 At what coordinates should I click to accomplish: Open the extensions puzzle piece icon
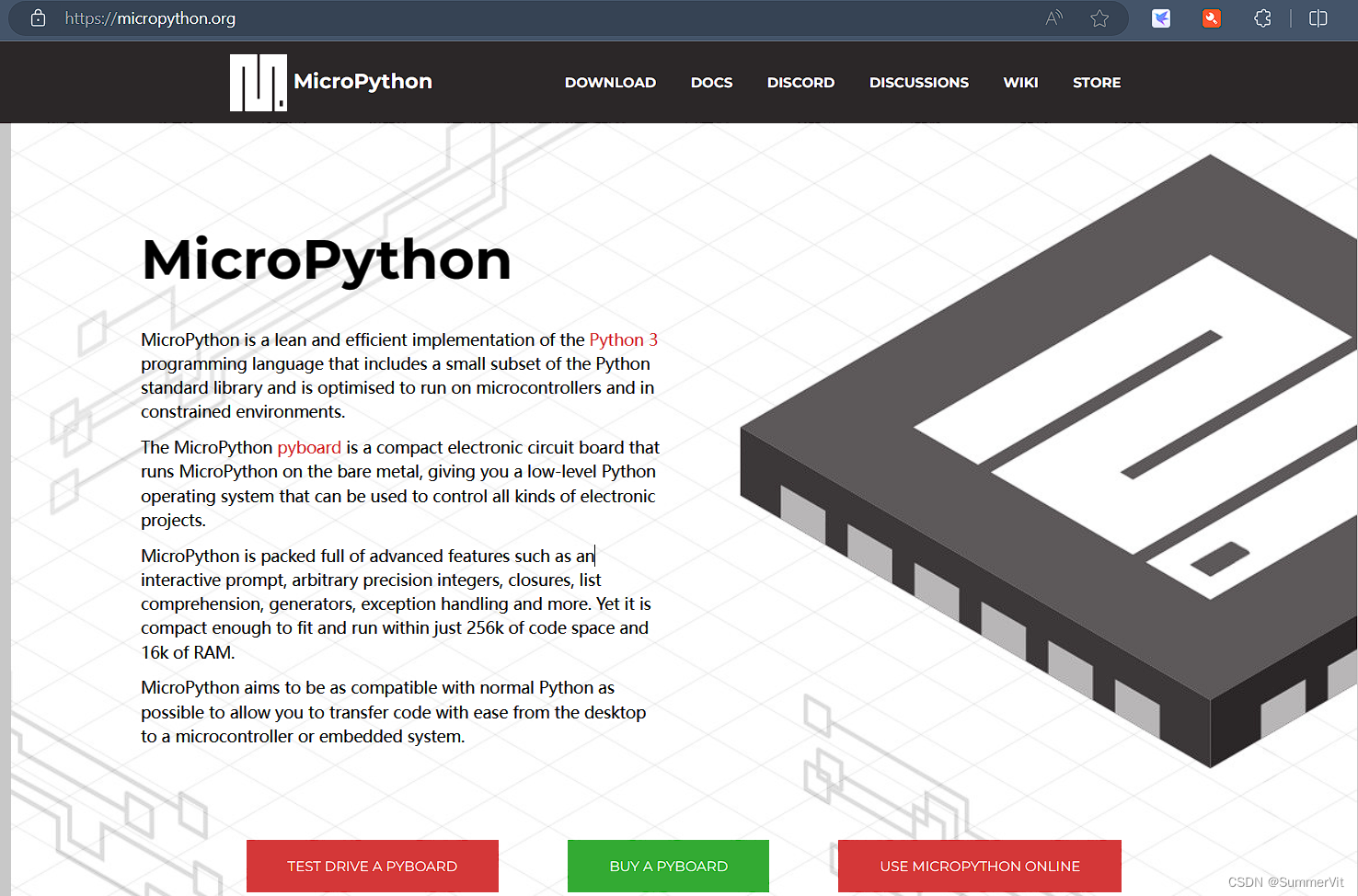[1261, 17]
